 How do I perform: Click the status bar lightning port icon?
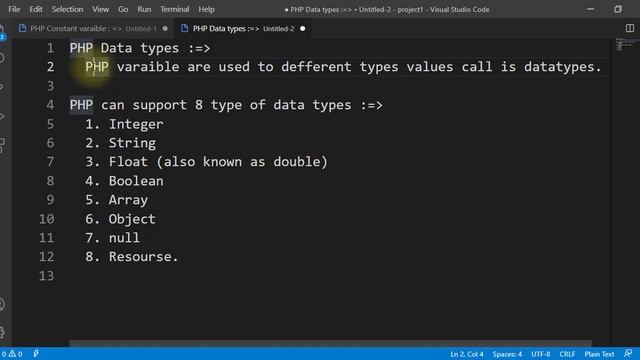click(36, 353)
